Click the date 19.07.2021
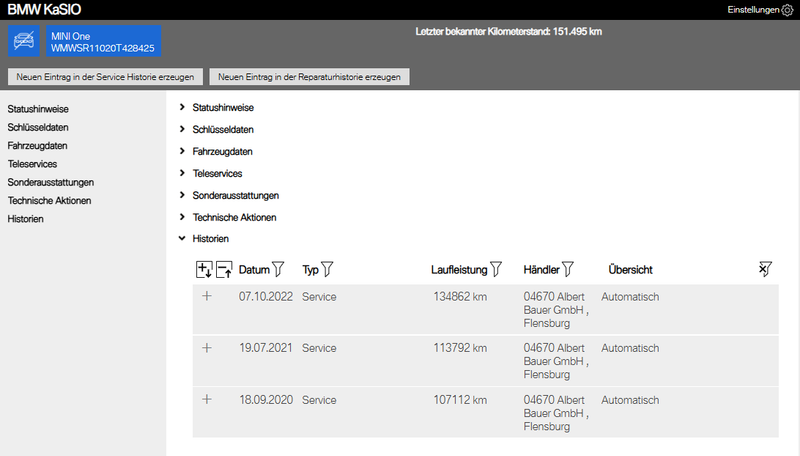Viewport: 800px width, 456px height. pyautogui.click(x=266, y=348)
